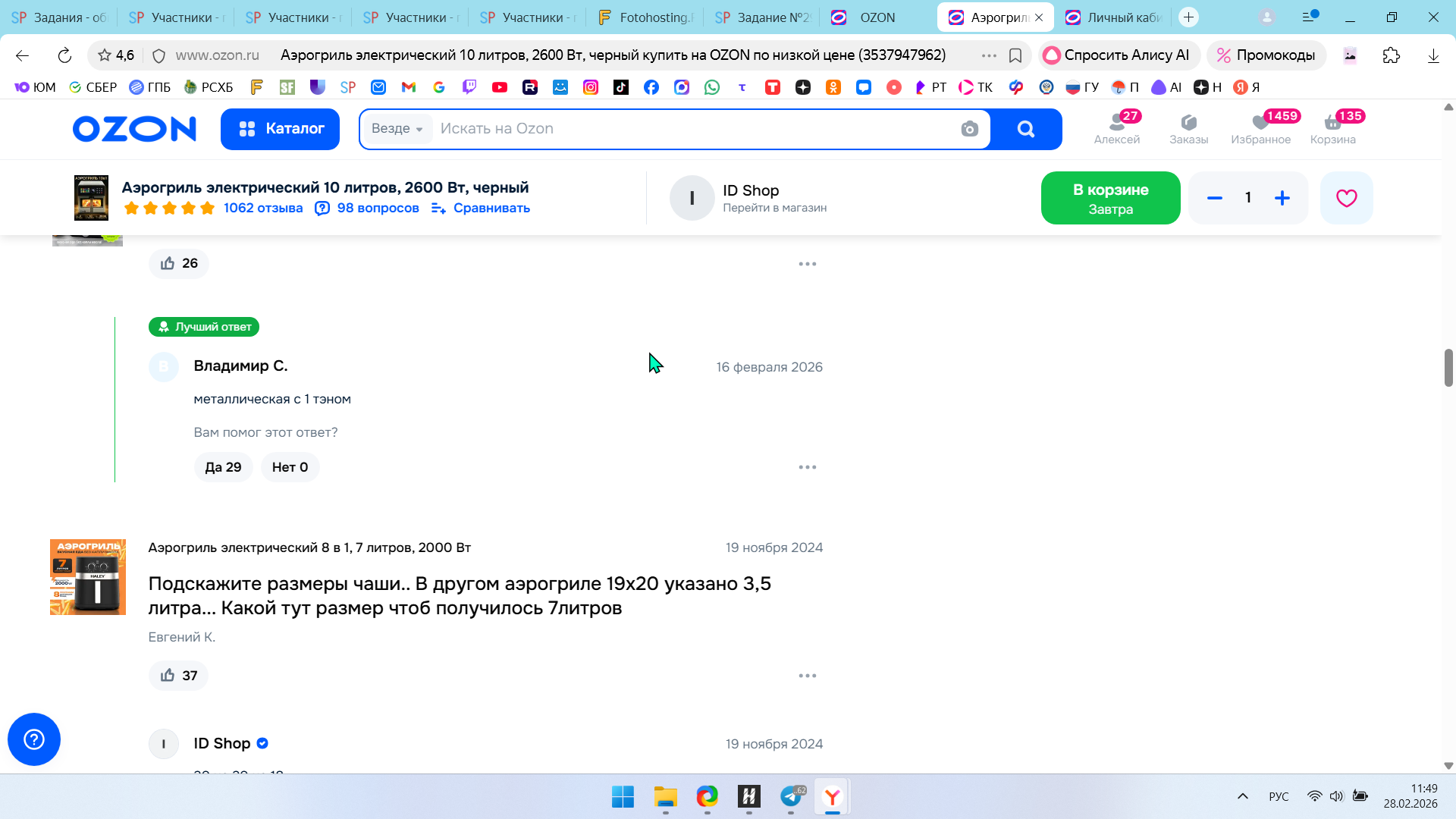Open Избранное favorites in header
The image size is (1456, 819).
click(x=1260, y=128)
